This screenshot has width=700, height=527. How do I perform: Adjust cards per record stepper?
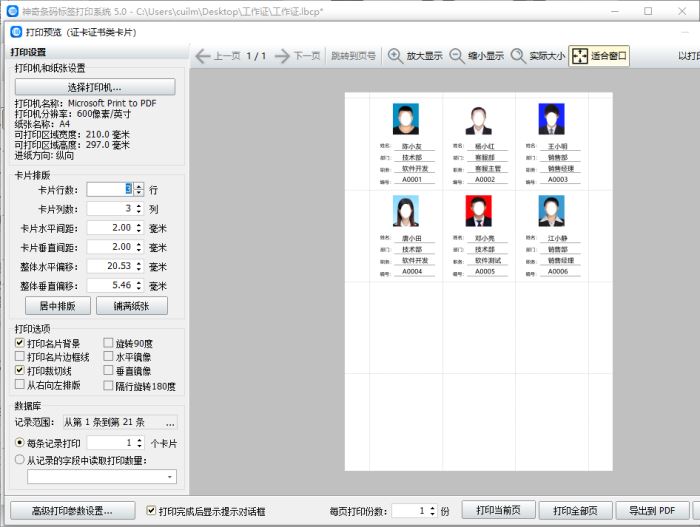coord(139,443)
